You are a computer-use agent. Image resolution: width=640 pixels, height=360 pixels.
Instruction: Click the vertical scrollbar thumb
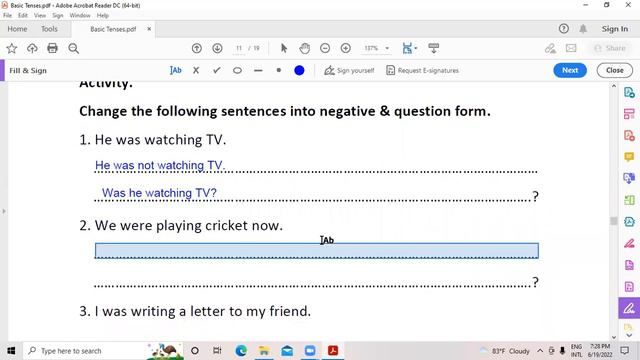coord(613,221)
